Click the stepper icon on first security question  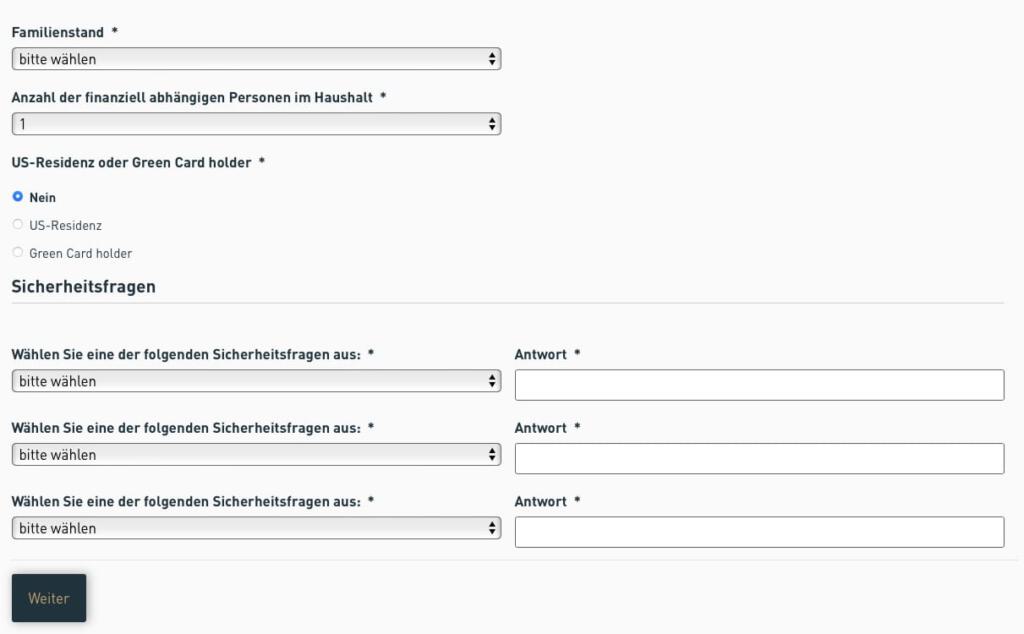(491, 381)
